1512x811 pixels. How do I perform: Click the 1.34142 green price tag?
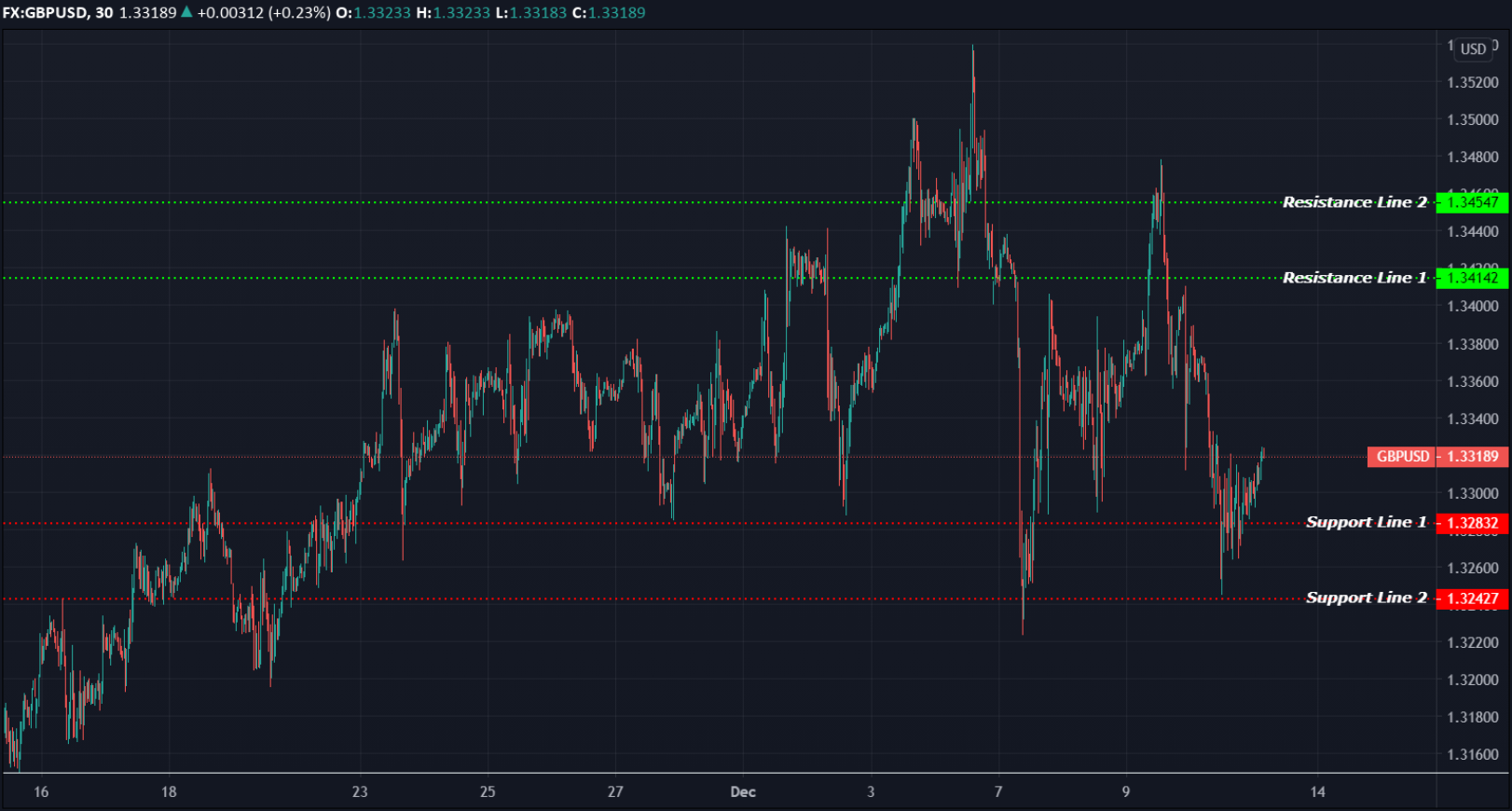(x=1472, y=278)
